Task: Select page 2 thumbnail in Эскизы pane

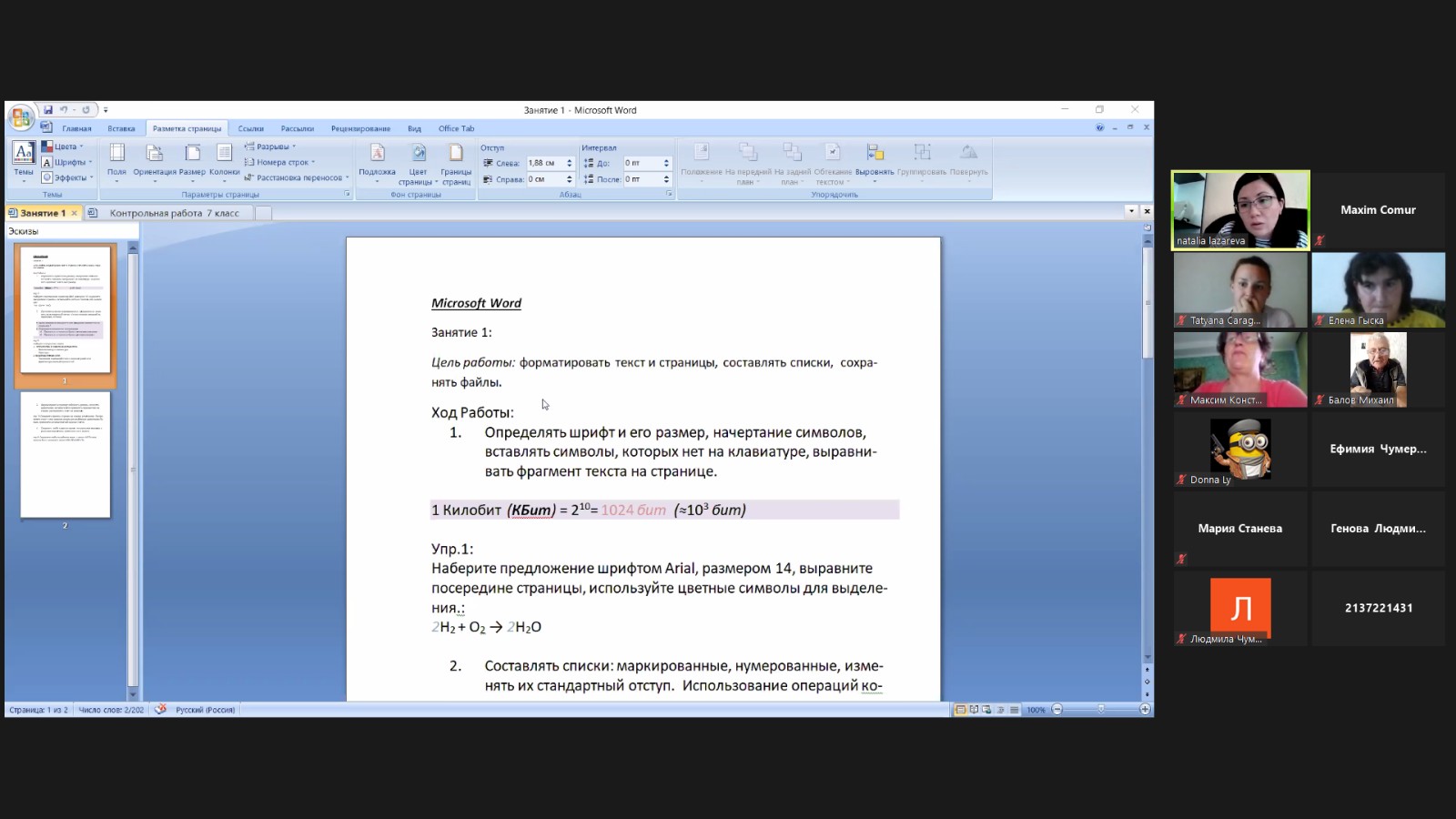Action: (65, 454)
